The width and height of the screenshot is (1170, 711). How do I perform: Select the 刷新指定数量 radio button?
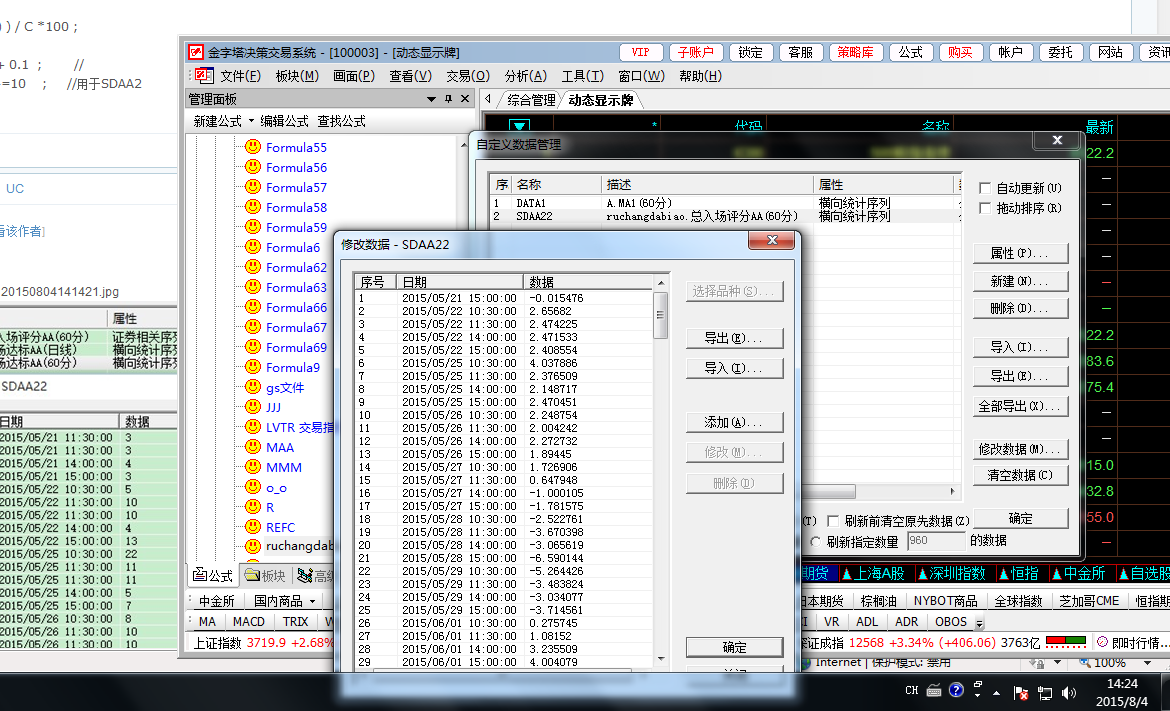[816, 541]
